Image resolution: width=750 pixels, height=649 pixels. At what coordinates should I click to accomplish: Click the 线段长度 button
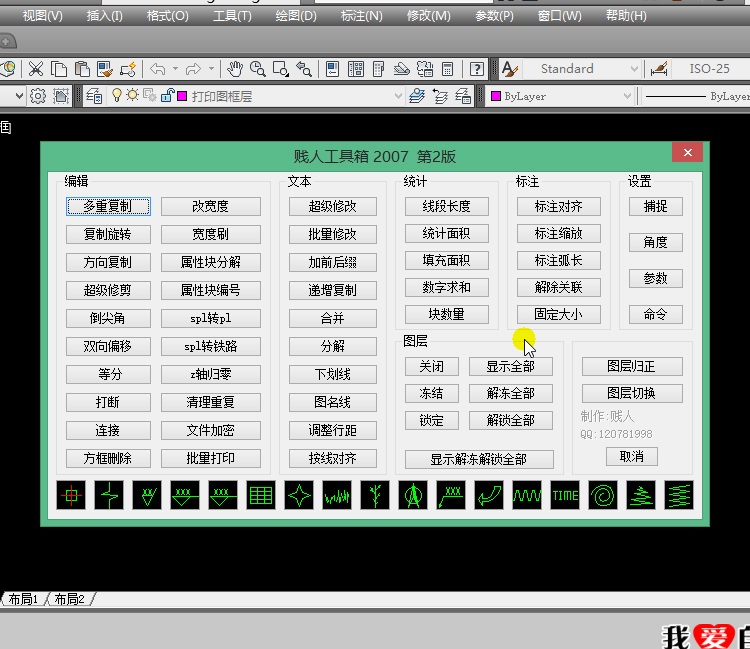(x=447, y=207)
